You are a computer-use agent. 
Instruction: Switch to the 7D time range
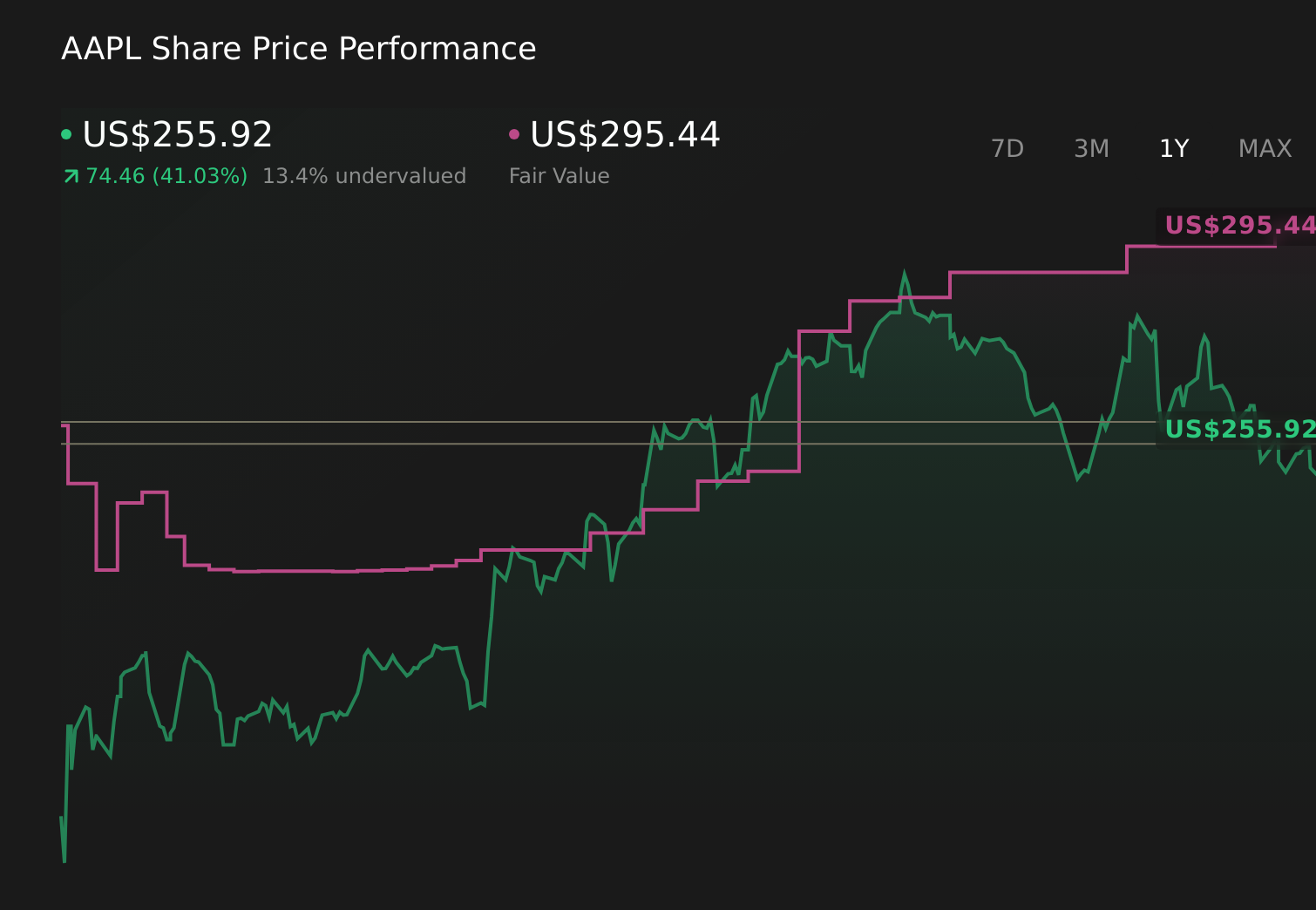coord(1007,148)
